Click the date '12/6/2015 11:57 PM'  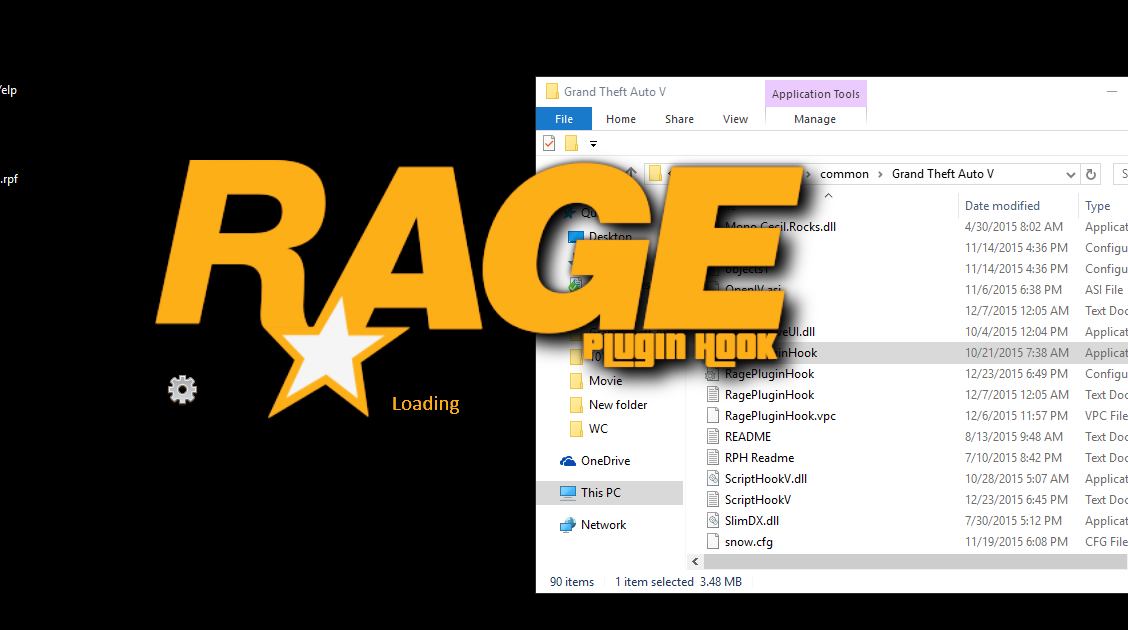tap(1016, 416)
